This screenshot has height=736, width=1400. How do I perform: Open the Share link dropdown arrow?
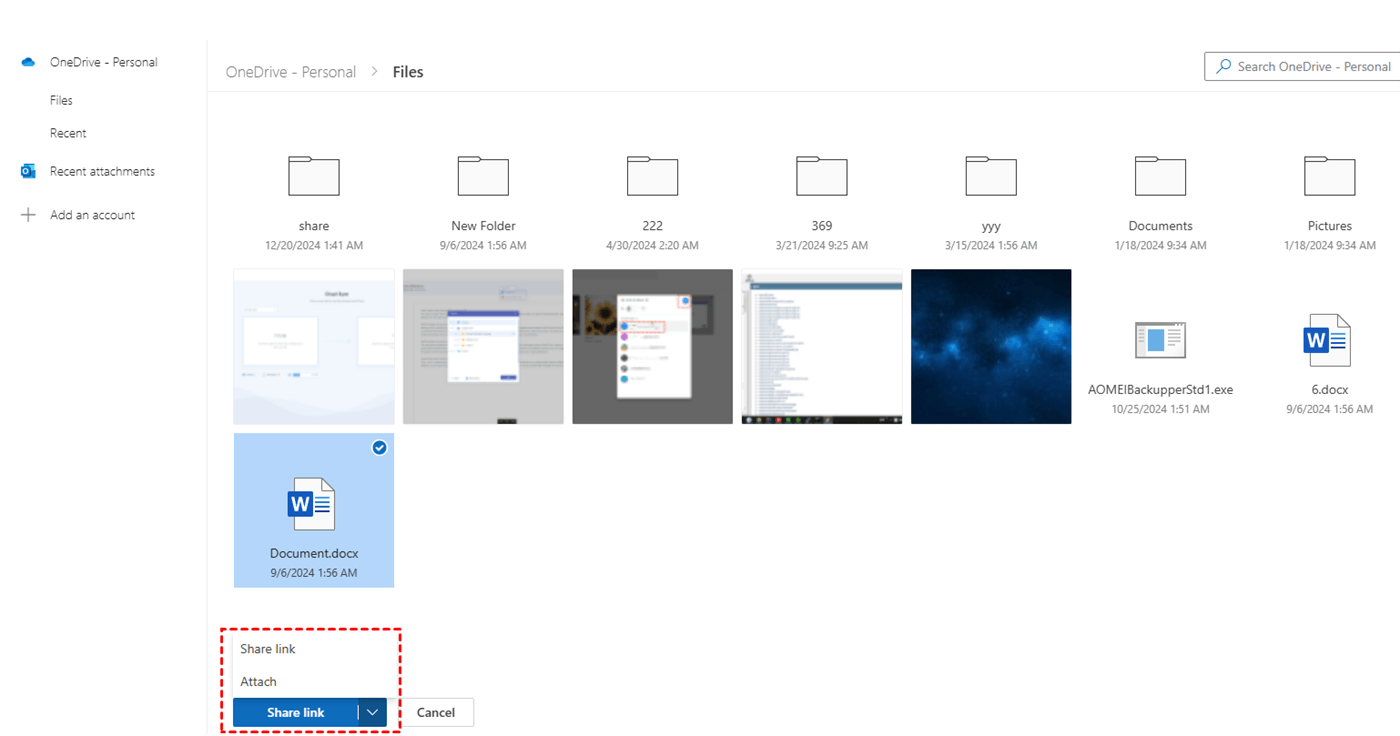click(x=372, y=712)
